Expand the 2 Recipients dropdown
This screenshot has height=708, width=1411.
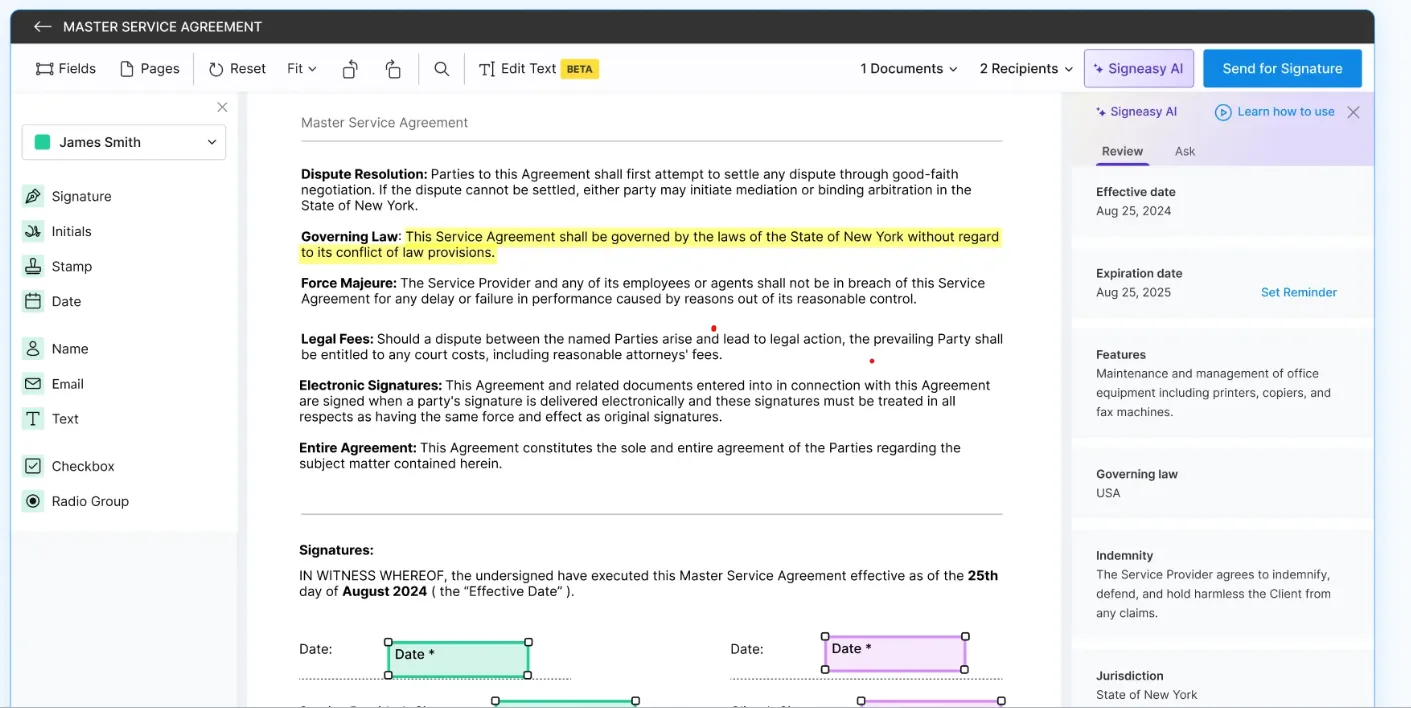click(x=1026, y=69)
